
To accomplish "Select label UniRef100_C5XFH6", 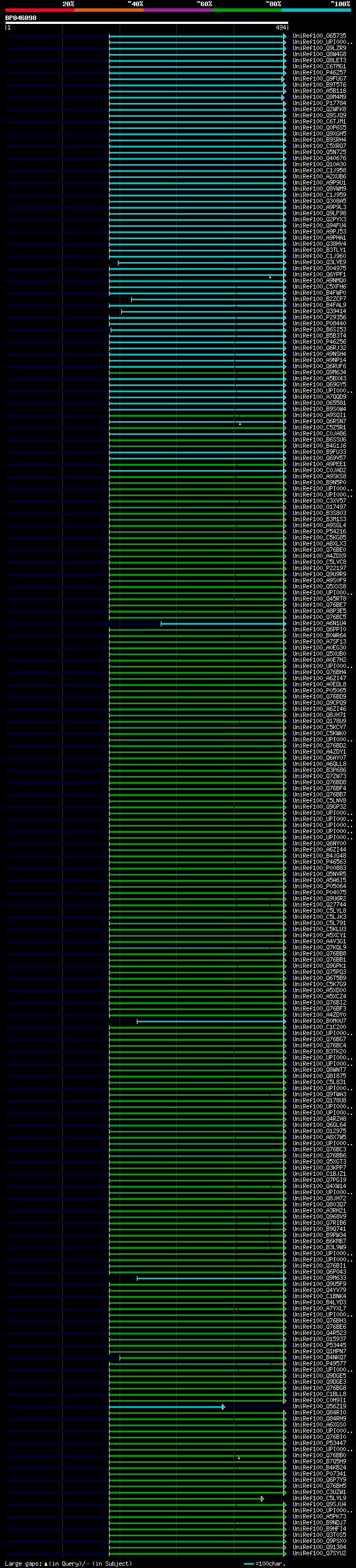I will pos(319,286).
